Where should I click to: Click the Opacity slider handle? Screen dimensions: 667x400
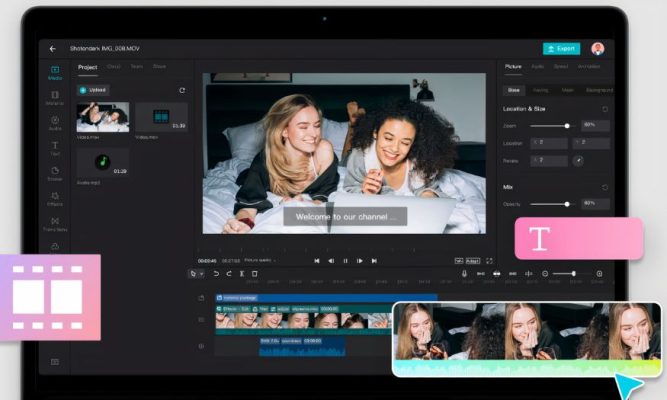tap(568, 203)
